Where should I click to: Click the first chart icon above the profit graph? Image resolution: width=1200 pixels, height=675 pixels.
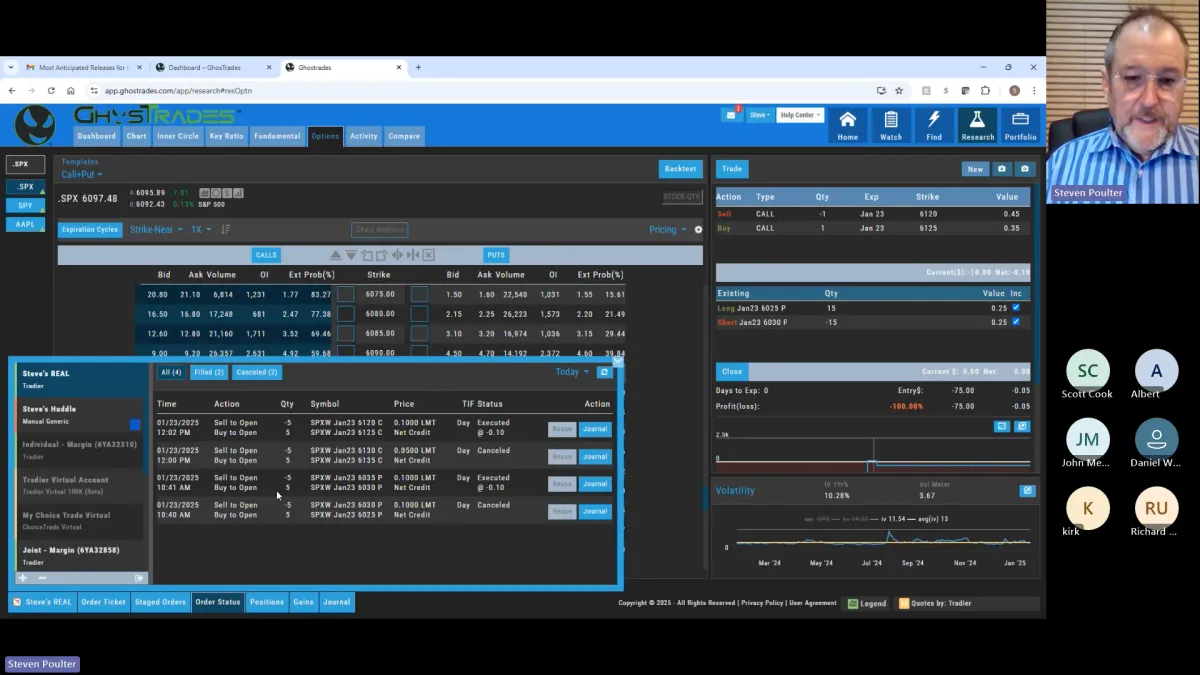pos(1002,426)
